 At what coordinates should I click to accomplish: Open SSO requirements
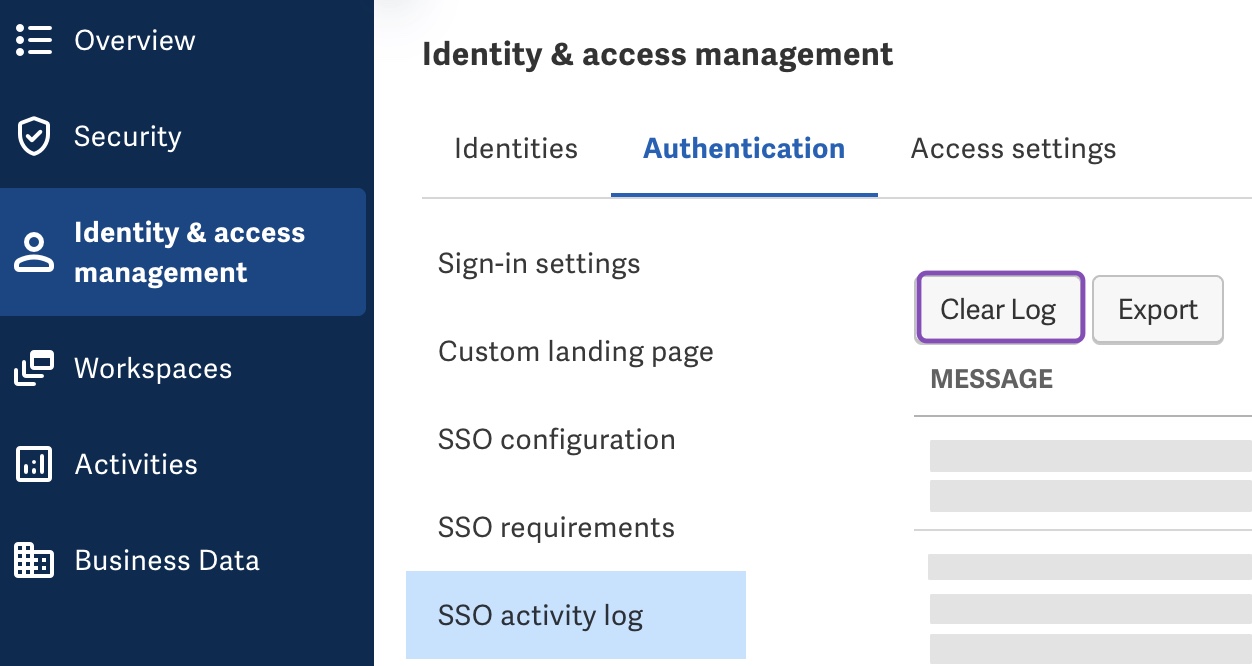click(x=557, y=528)
